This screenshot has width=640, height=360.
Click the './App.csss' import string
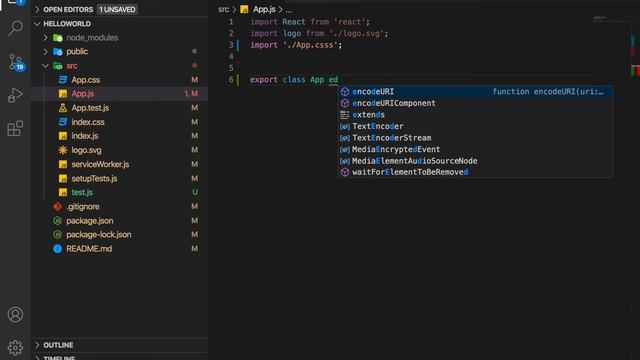coord(310,45)
